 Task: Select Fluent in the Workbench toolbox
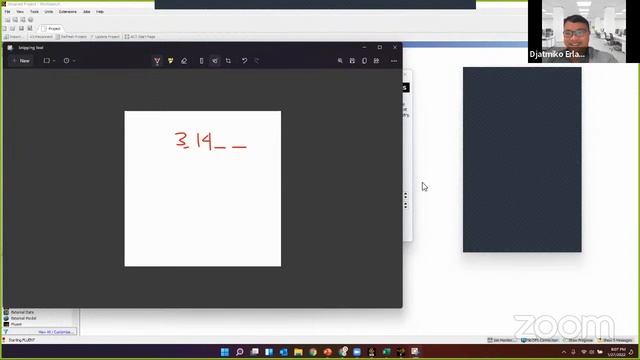(x=13, y=324)
